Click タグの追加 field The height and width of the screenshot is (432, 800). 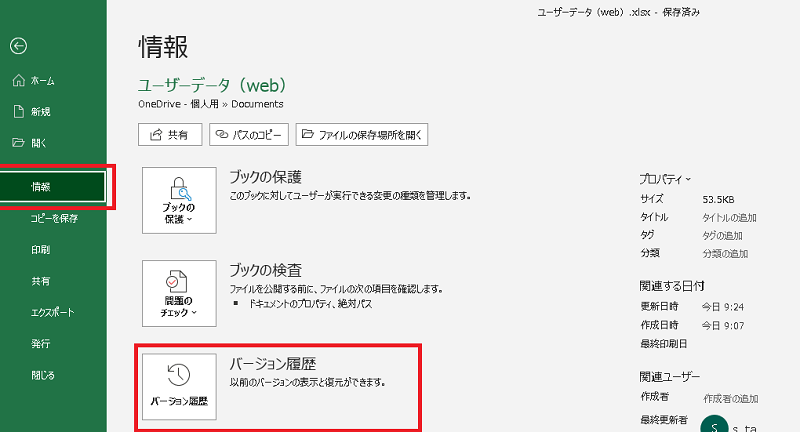coord(724,235)
